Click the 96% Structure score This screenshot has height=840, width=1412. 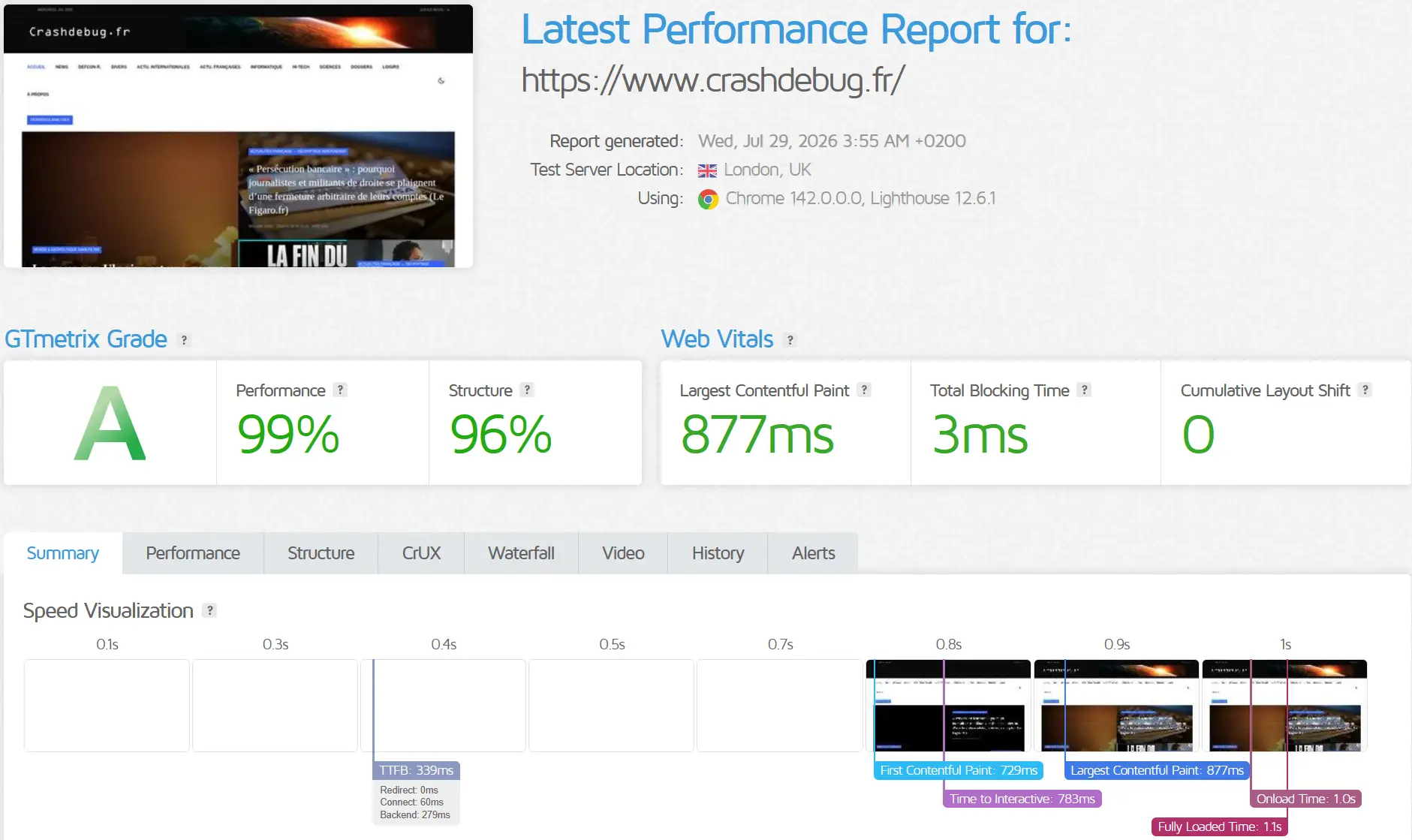pyautogui.click(x=501, y=435)
